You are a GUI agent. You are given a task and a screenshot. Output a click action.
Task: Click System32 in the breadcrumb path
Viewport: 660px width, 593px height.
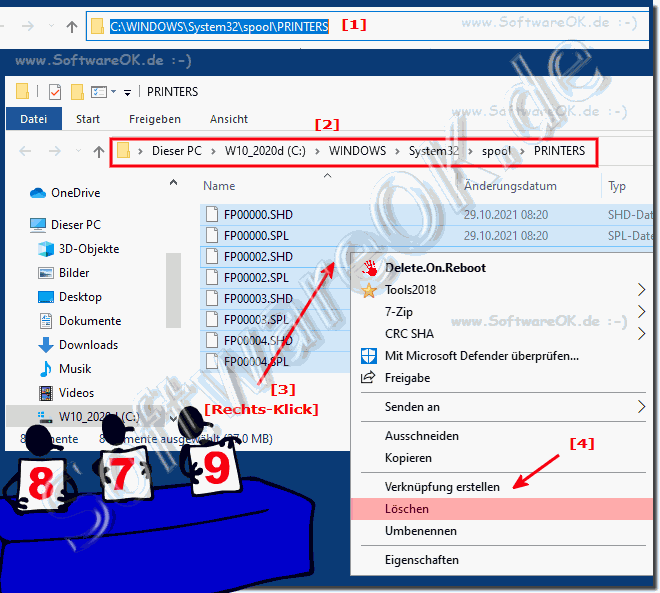434,151
